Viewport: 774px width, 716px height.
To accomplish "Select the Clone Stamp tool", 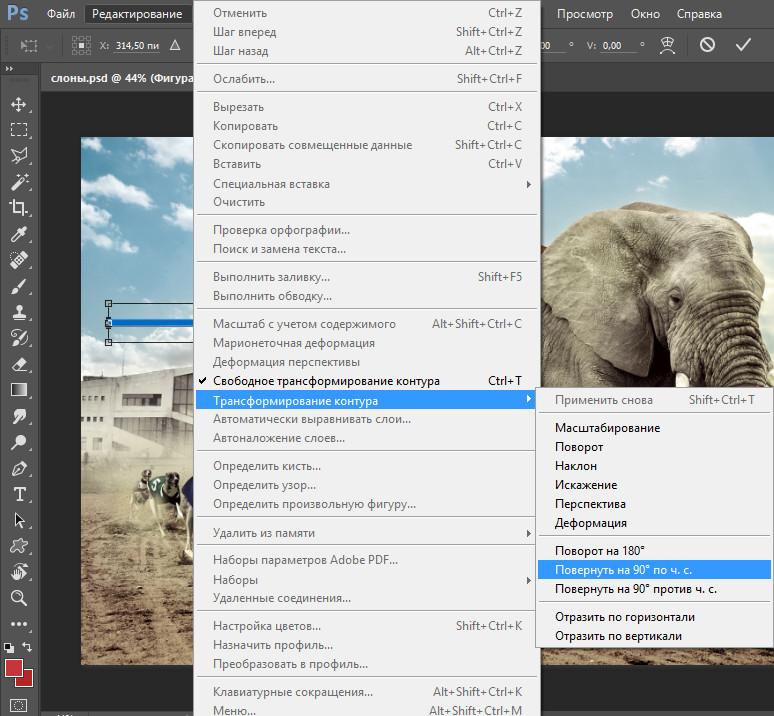I will (x=18, y=312).
